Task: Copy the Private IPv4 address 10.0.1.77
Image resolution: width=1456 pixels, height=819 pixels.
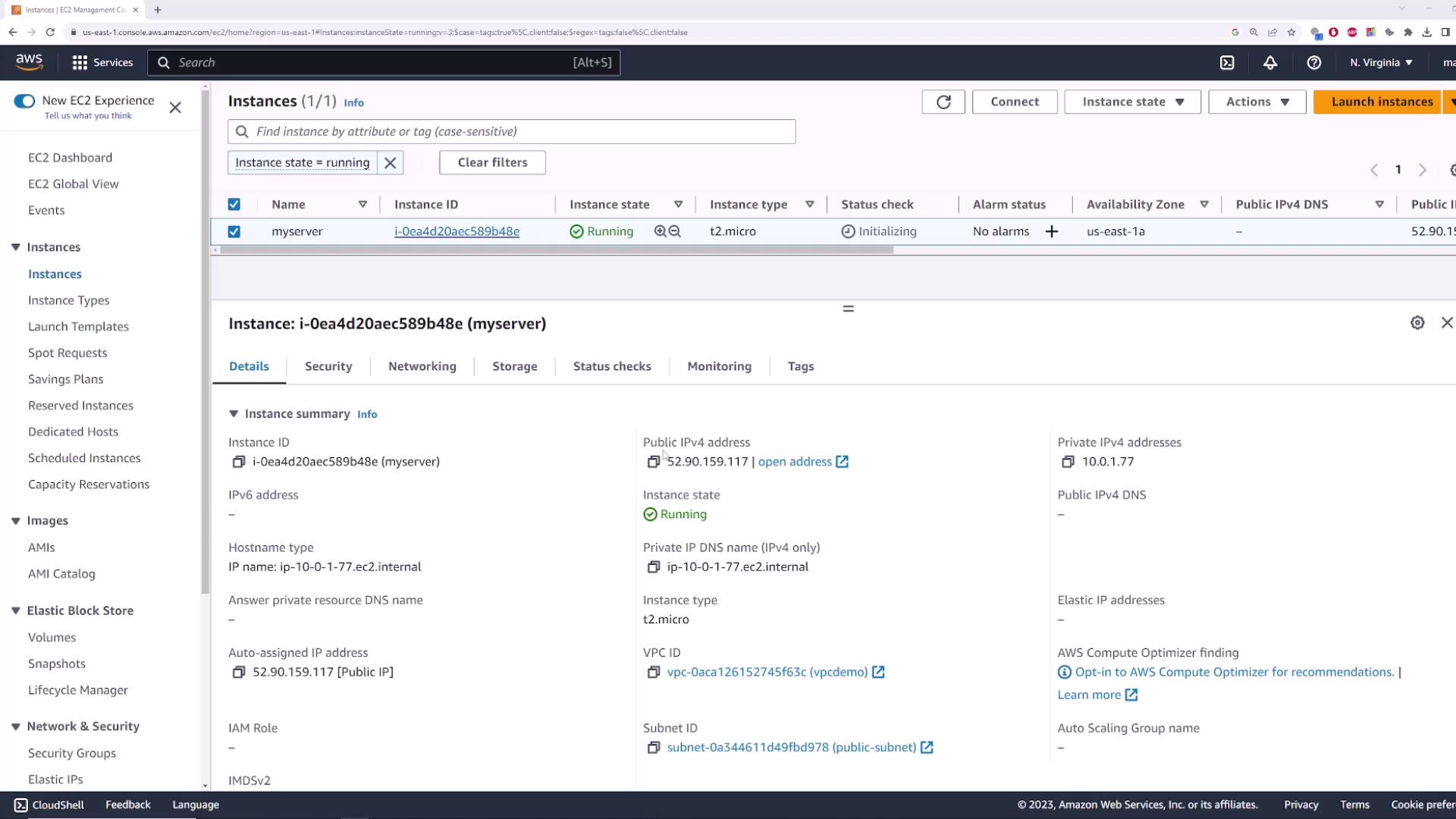Action: tap(1068, 462)
